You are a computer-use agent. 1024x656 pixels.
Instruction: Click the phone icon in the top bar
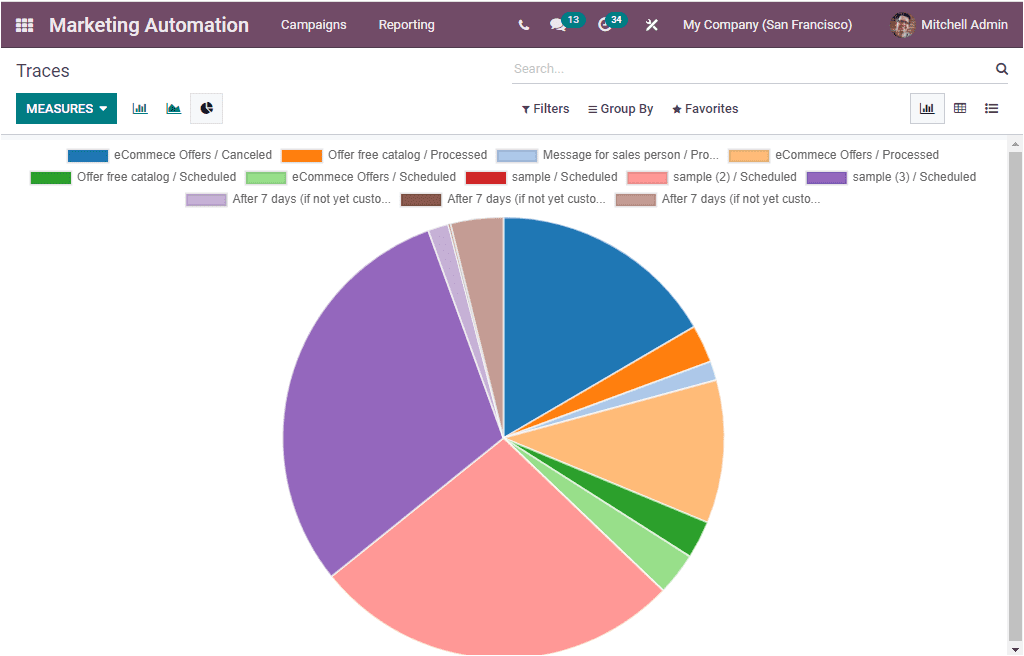pos(523,25)
